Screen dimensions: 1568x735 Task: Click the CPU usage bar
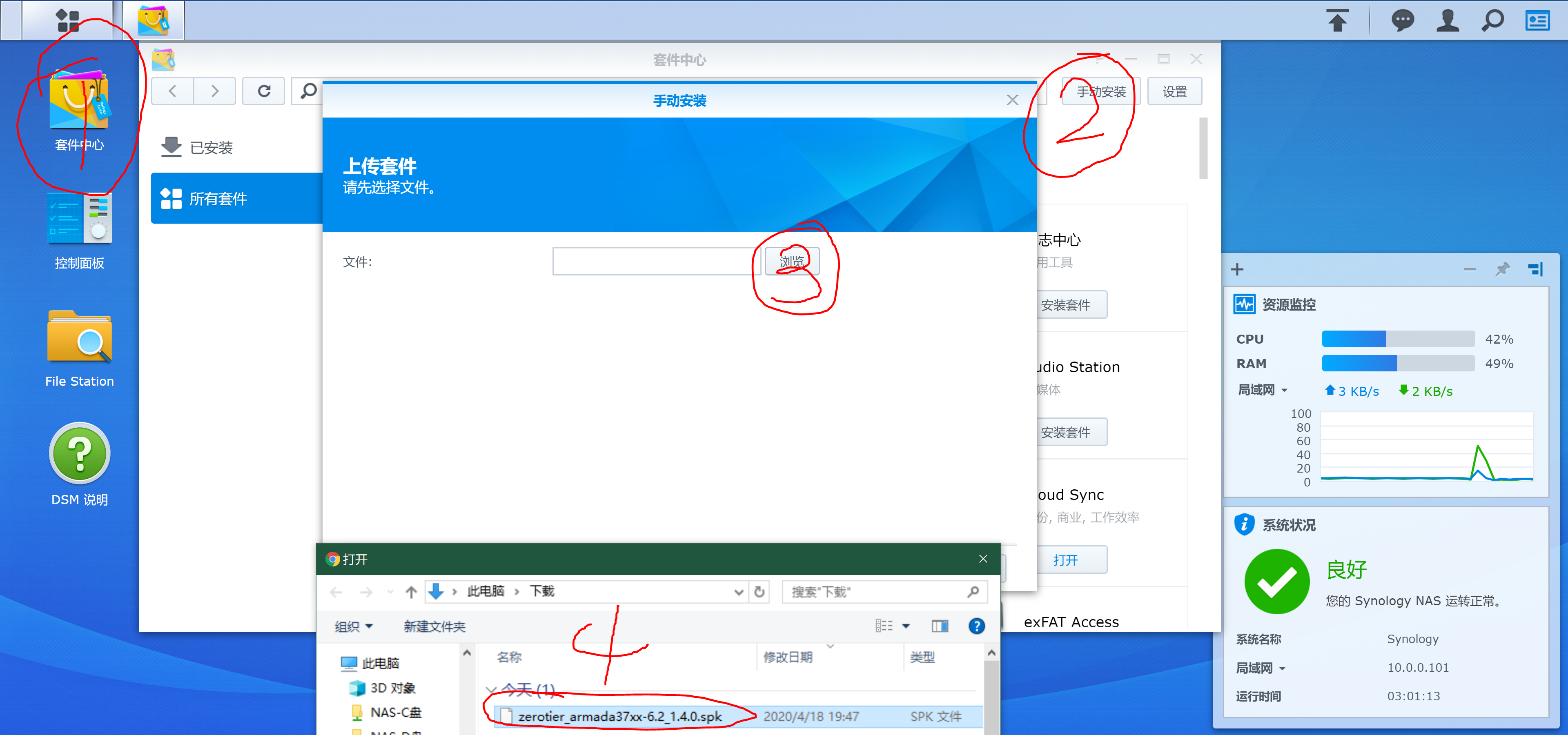click(1398, 339)
